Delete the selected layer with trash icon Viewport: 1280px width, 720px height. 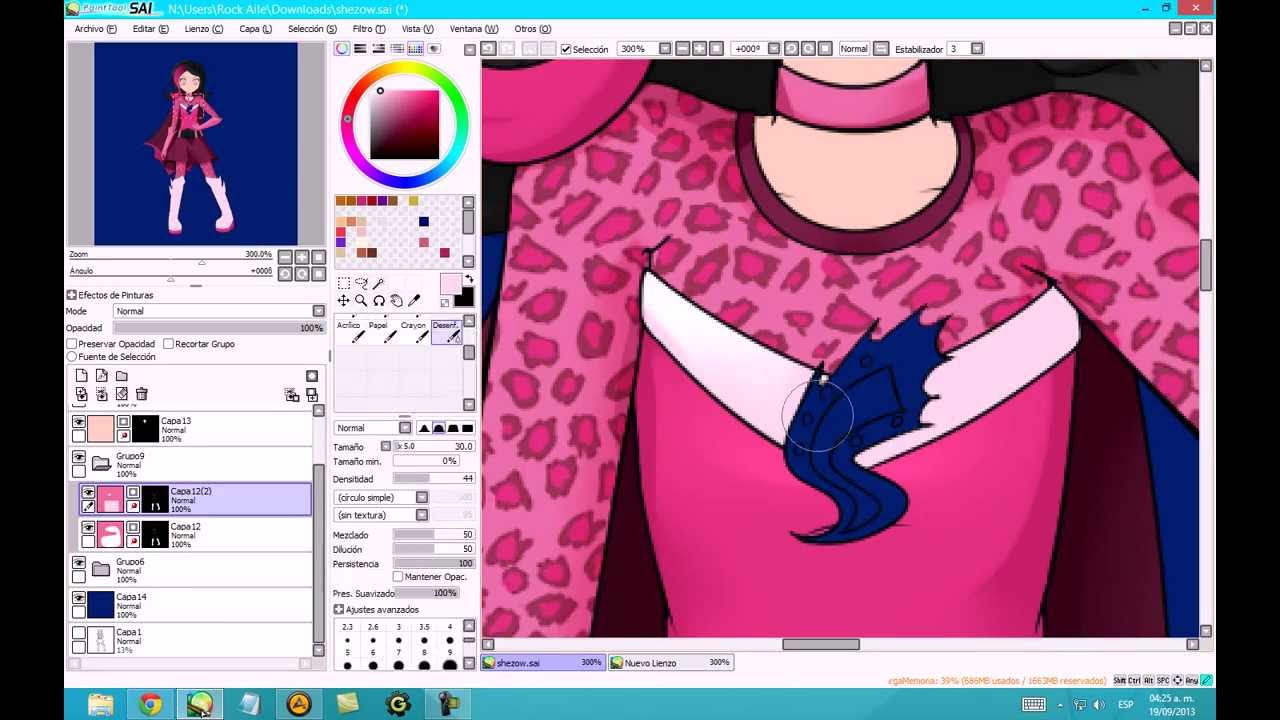coord(142,394)
